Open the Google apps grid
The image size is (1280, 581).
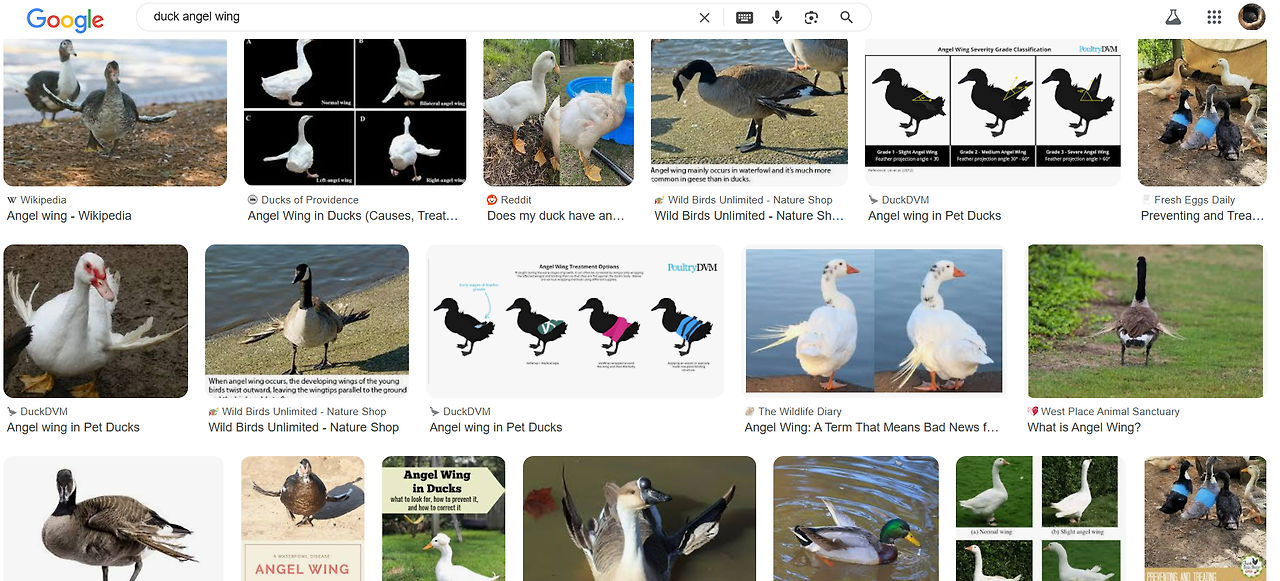click(x=1214, y=17)
